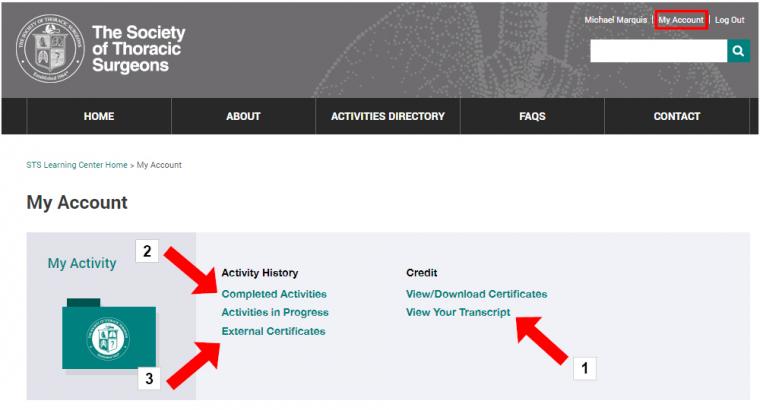Open View/Download Certificates link
The width and height of the screenshot is (760, 410).
476,294
